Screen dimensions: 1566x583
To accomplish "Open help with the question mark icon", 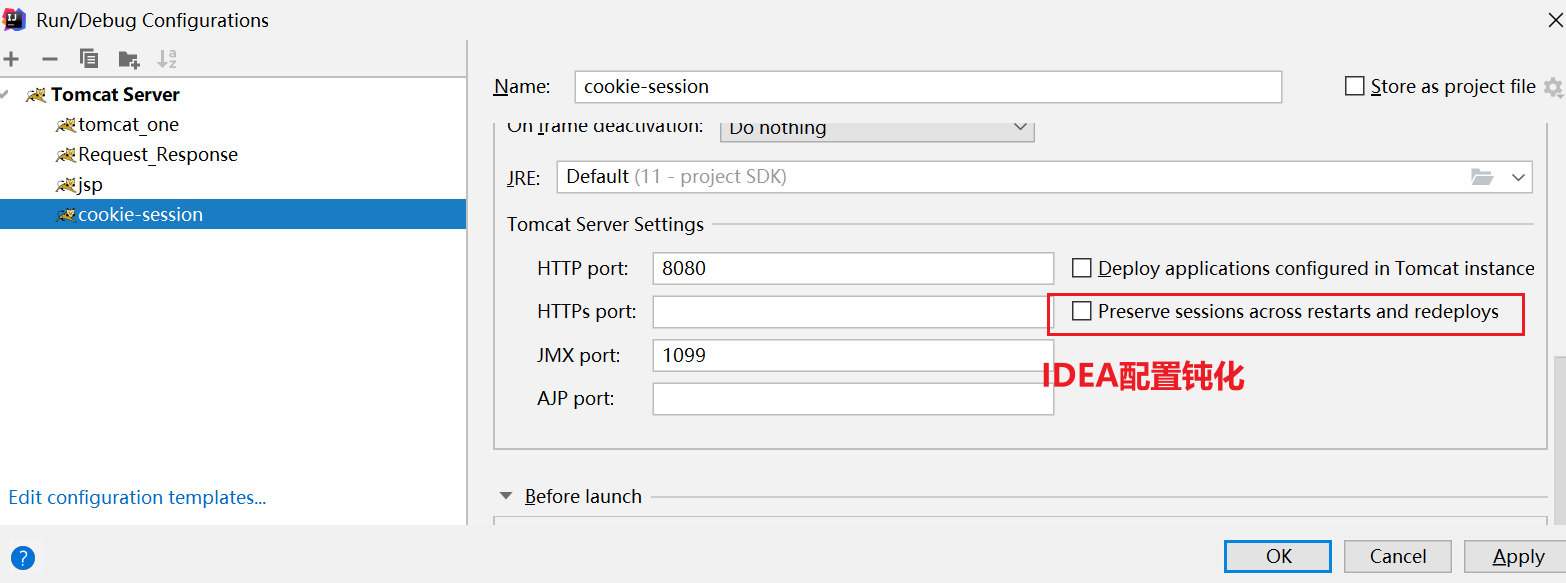I will 22,558.
